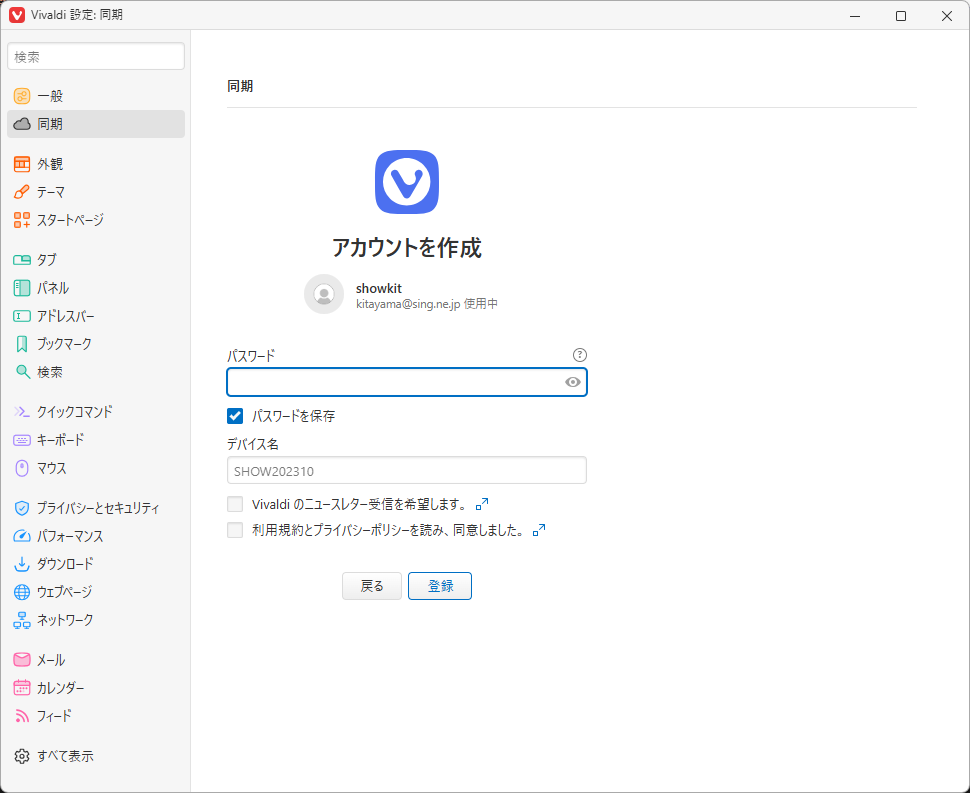Select the アドレスバー label in sidebar
The height and width of the screenshot is (793, 970).
(x=66, y=316)
